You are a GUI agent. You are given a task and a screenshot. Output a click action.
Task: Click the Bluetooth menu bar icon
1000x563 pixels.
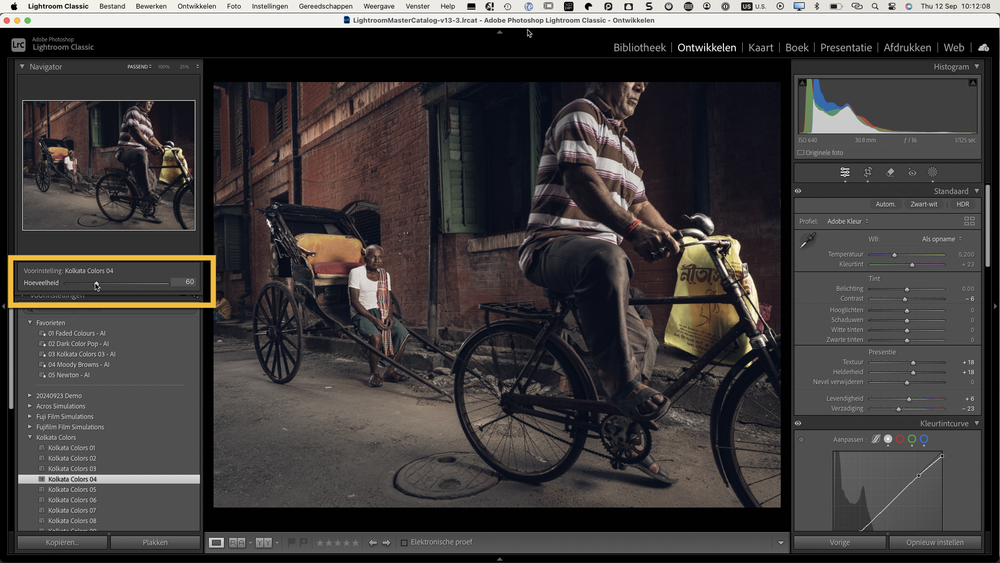coord(816,6)
